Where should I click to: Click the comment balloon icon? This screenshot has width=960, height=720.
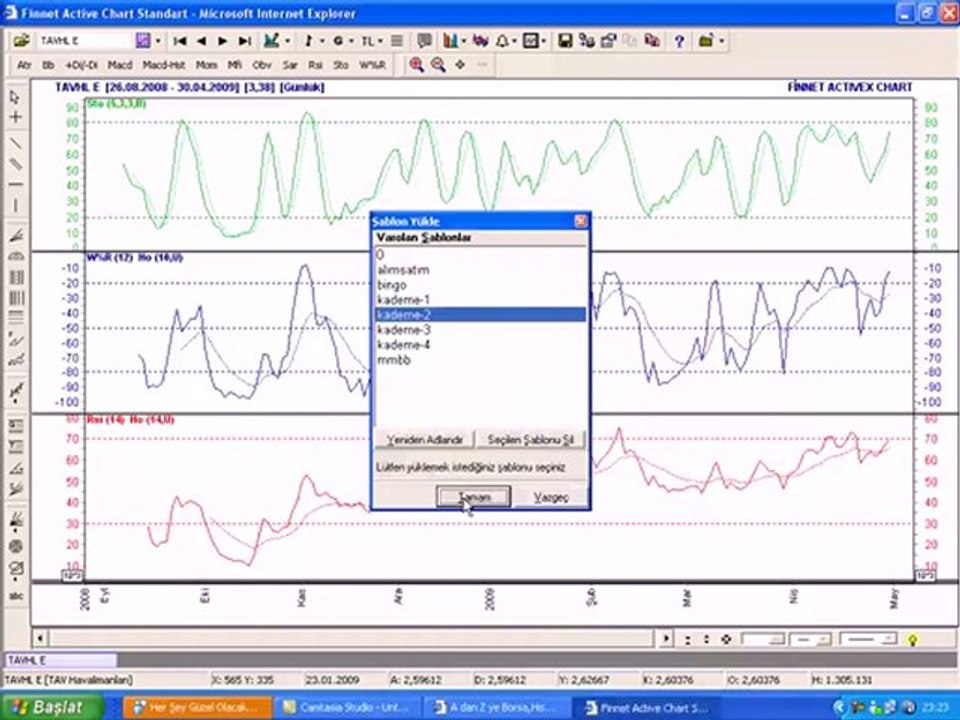[424, 41]
